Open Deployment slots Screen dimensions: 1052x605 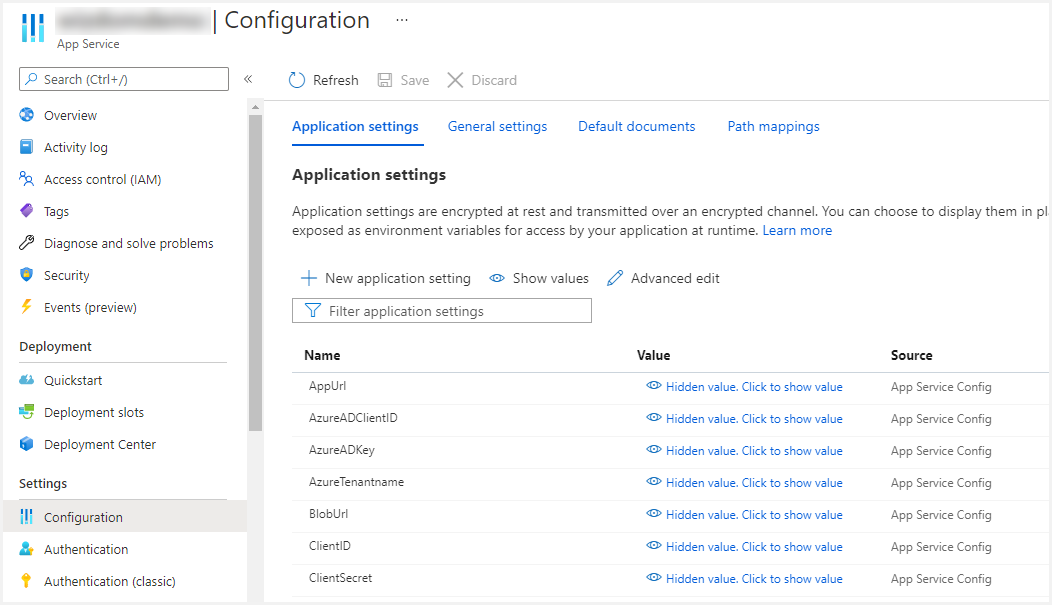93,412
